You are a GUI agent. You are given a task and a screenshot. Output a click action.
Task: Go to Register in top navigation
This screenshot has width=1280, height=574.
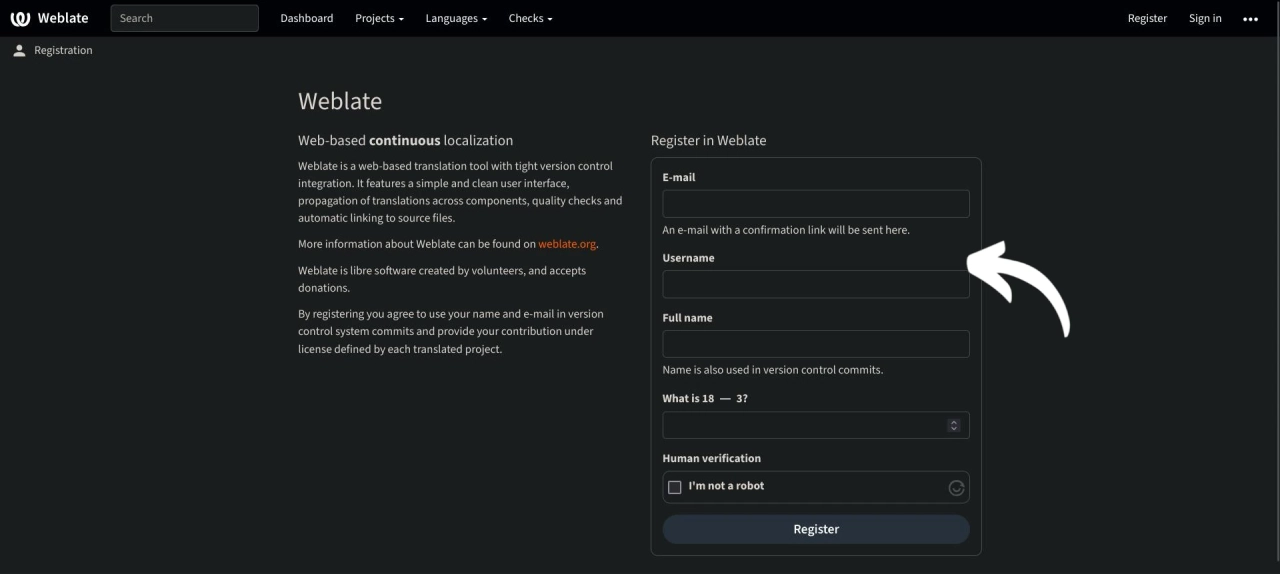pyautogui.click(x=1147, y=18)
